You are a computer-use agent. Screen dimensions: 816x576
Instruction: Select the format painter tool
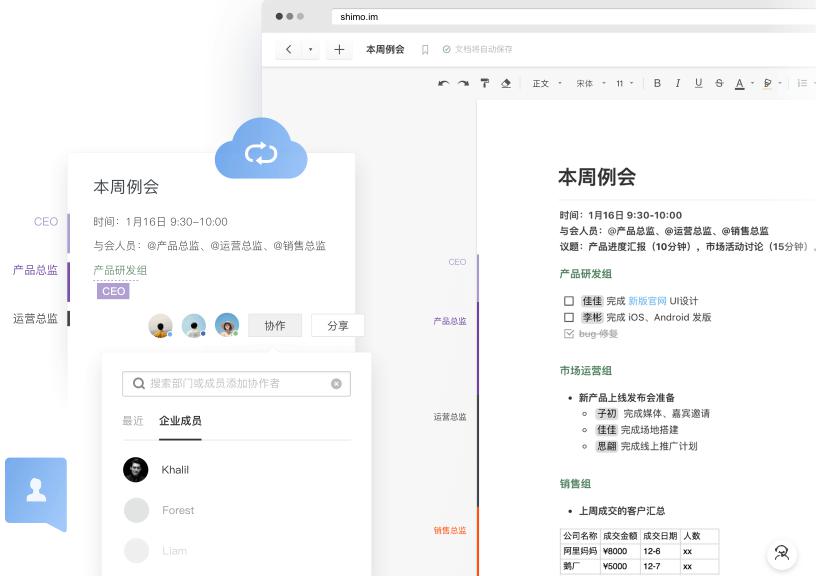[484, 83]
